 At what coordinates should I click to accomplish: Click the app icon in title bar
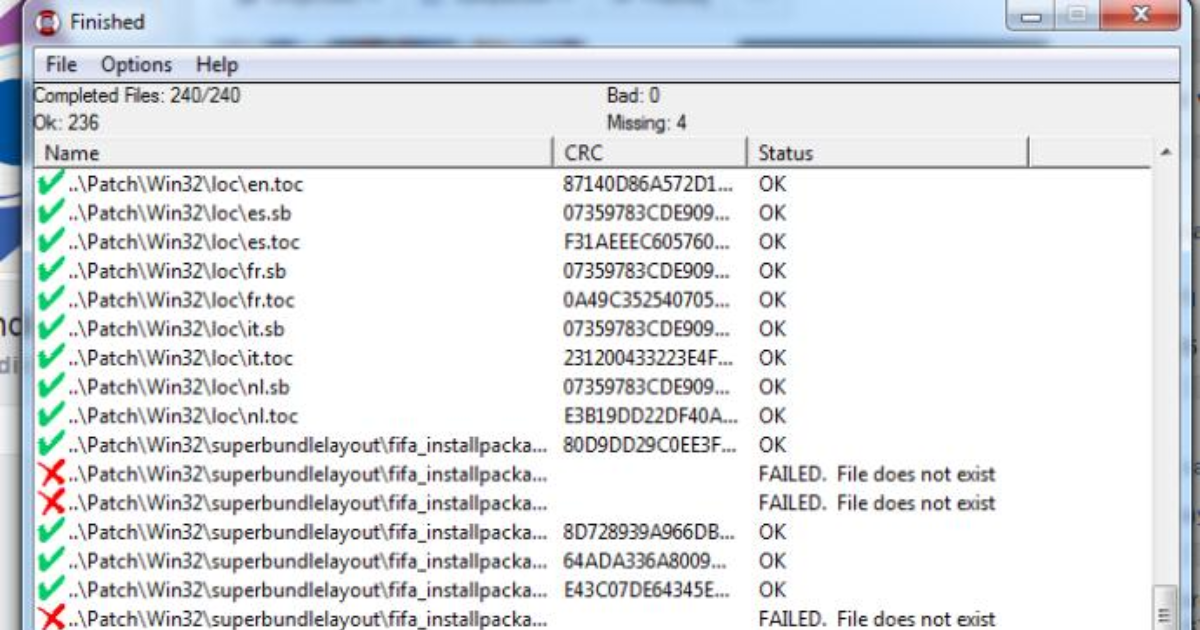tap(47, 22)
